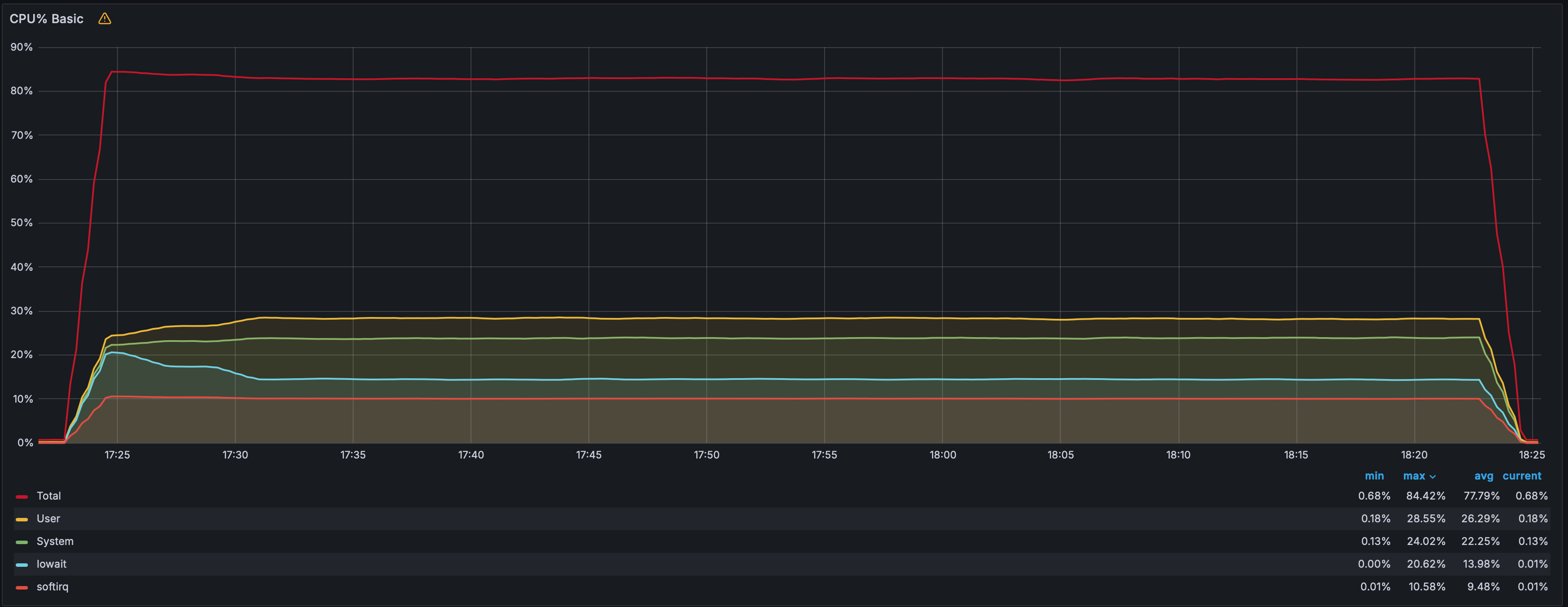Open color picker for Iowait cyan swatch
The image size is (1568, 607).
[22, 565]
